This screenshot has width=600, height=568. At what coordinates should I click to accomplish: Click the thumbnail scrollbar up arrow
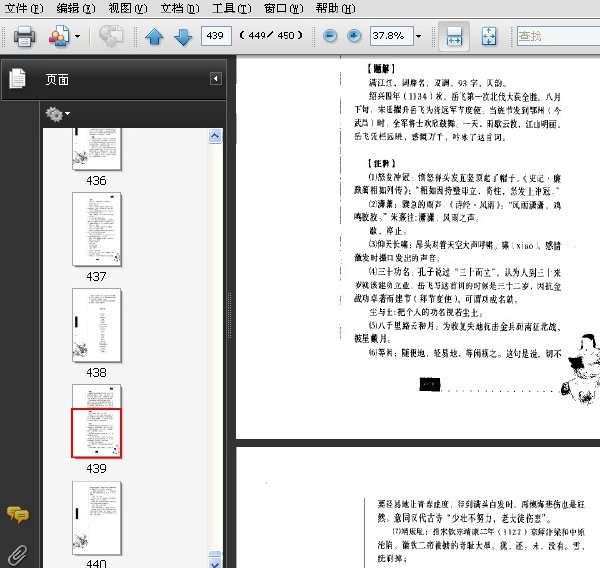215,136
